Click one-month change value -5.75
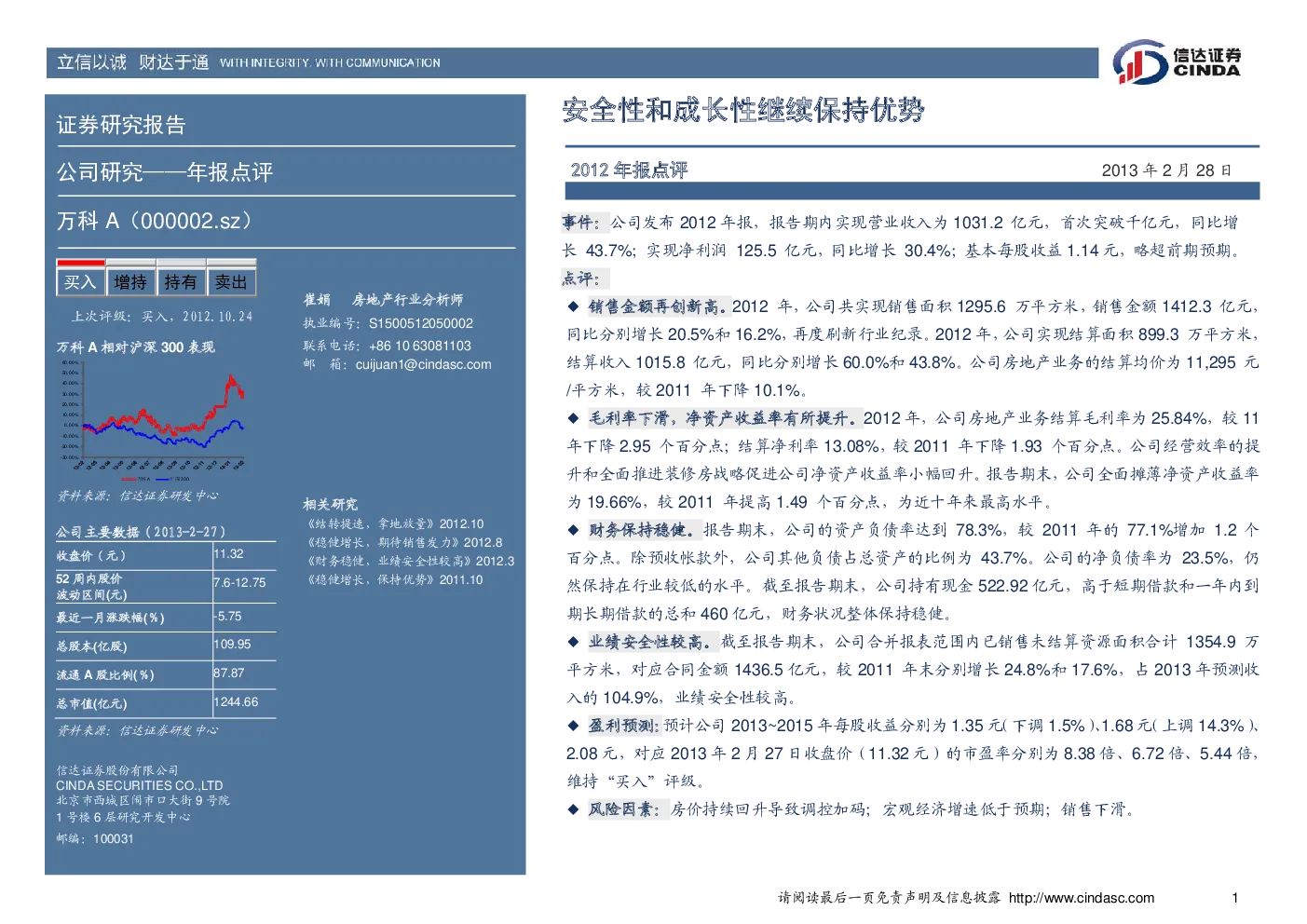The height and width of the screenshot is (924, 1307). tap(227, 616)
